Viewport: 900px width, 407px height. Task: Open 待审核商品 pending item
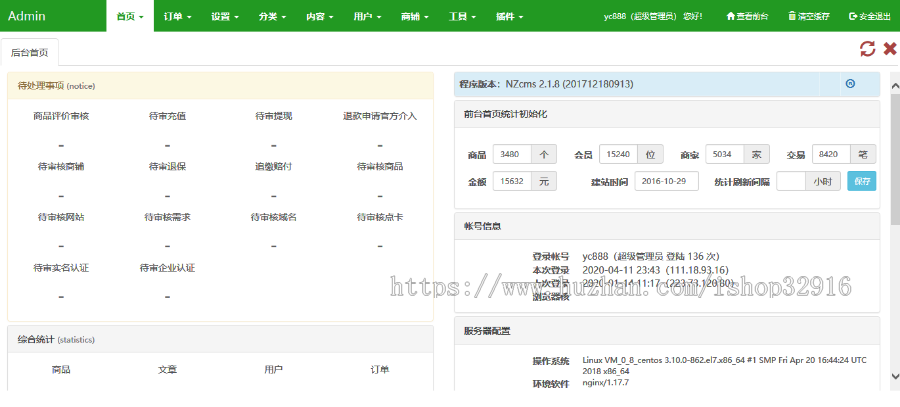pos(380,166)
